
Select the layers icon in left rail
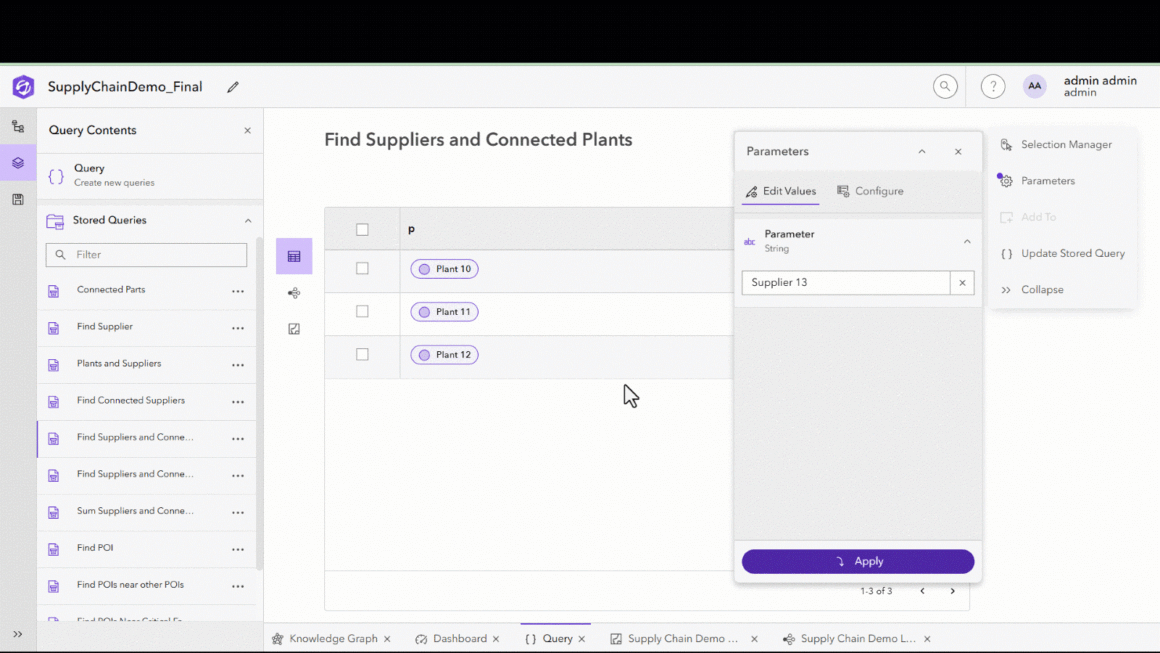[x=18, y=163]
